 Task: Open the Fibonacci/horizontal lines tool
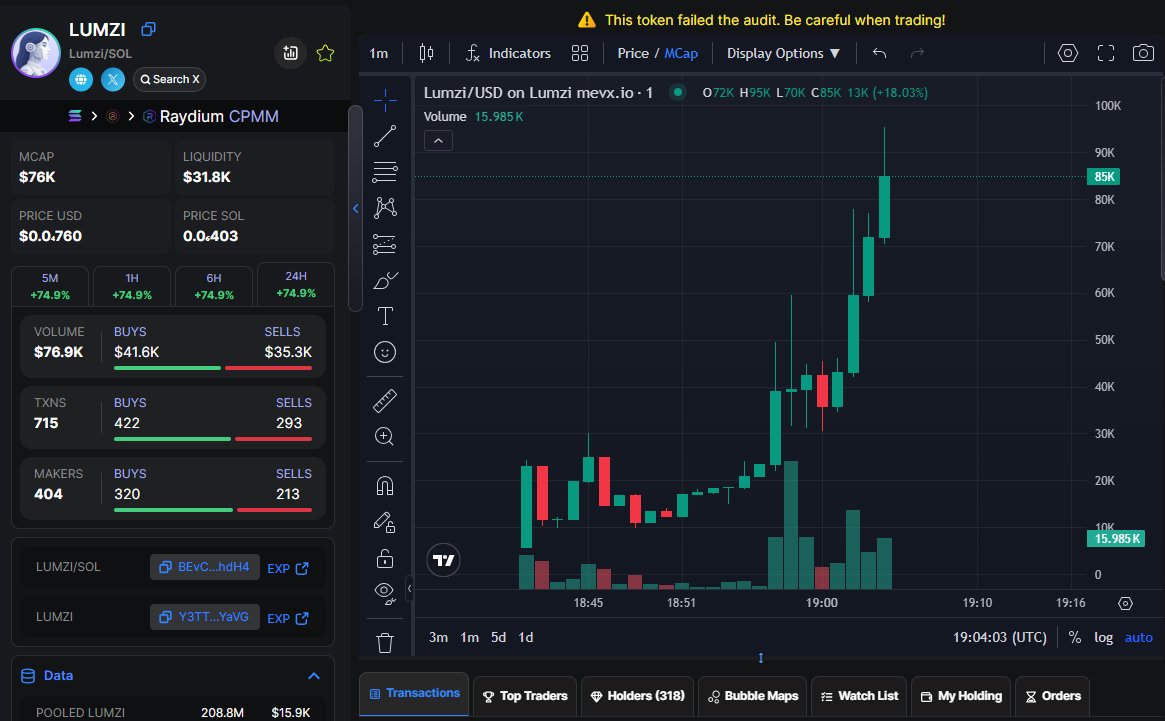click(385, 172)
